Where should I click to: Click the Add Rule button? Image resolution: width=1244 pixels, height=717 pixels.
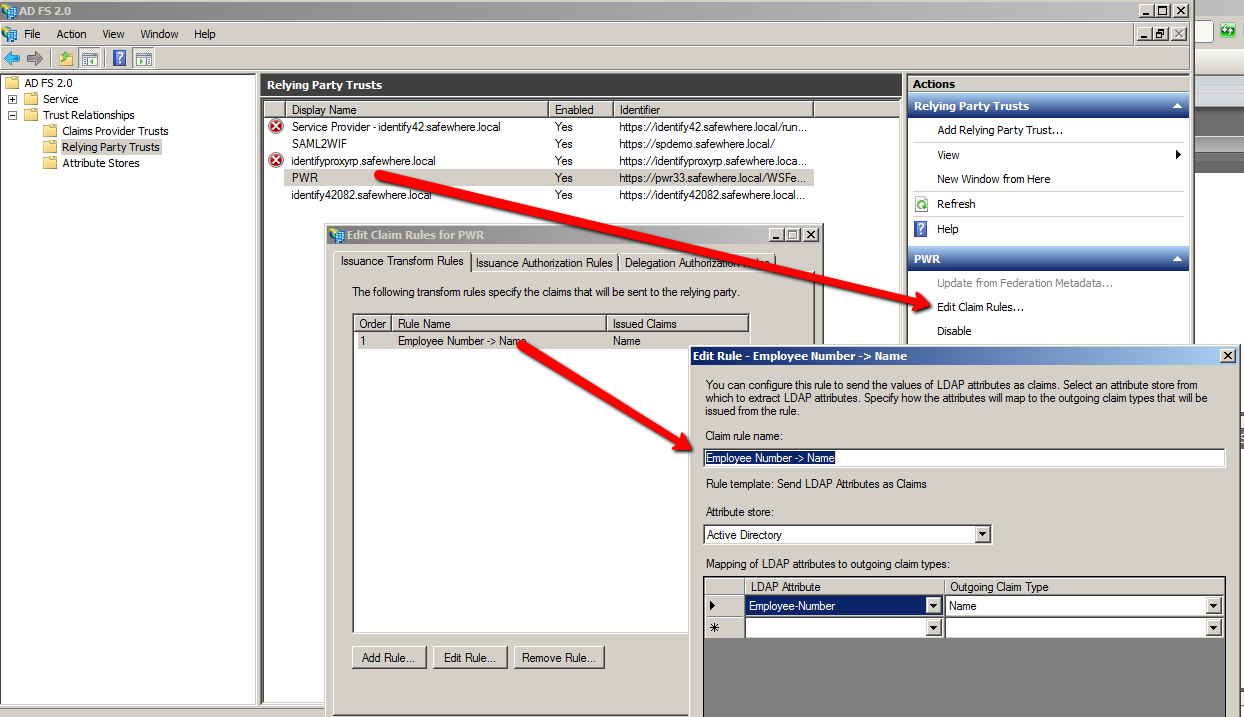coord(389,658)
